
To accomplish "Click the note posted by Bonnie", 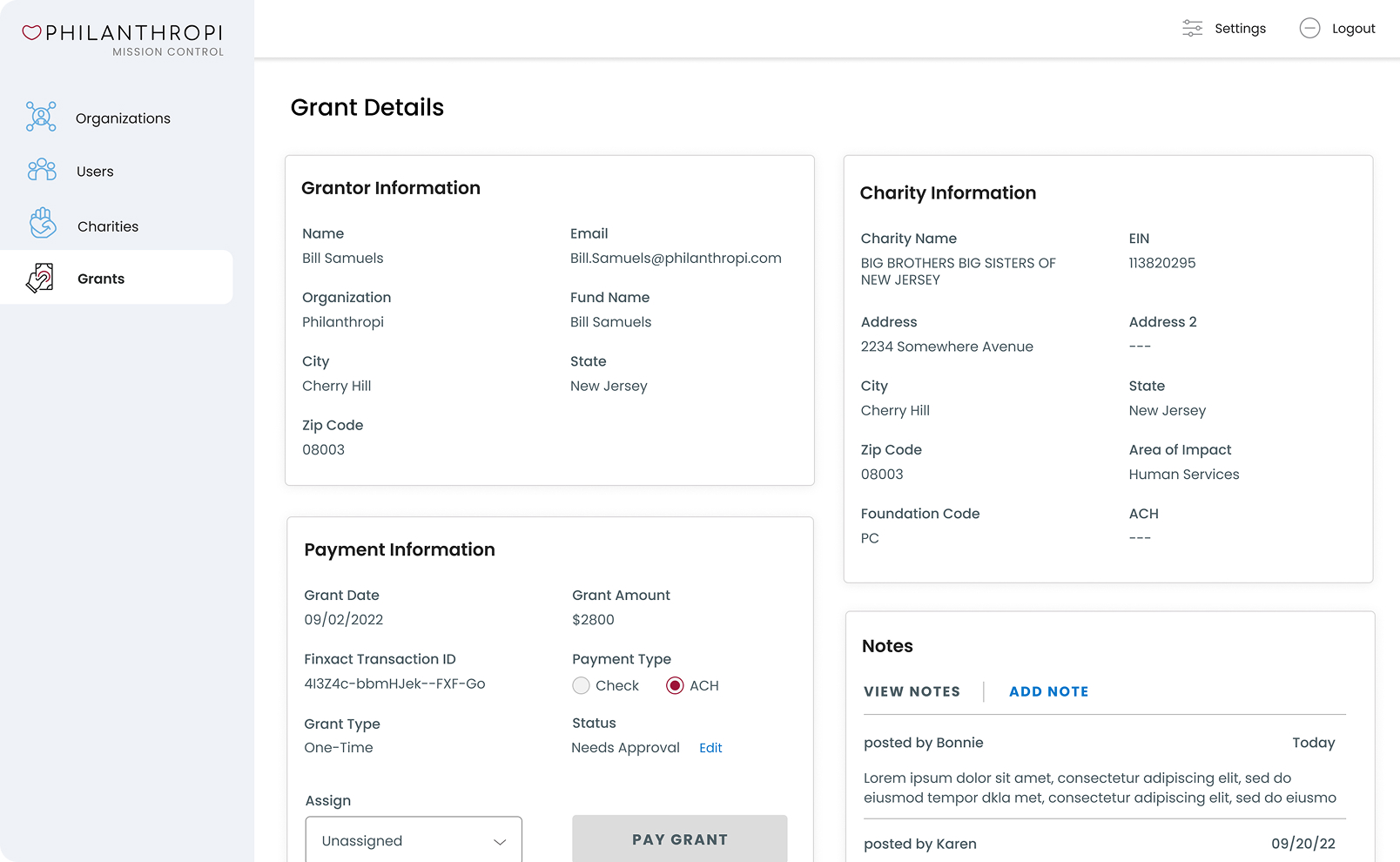I will click(923, 743).
